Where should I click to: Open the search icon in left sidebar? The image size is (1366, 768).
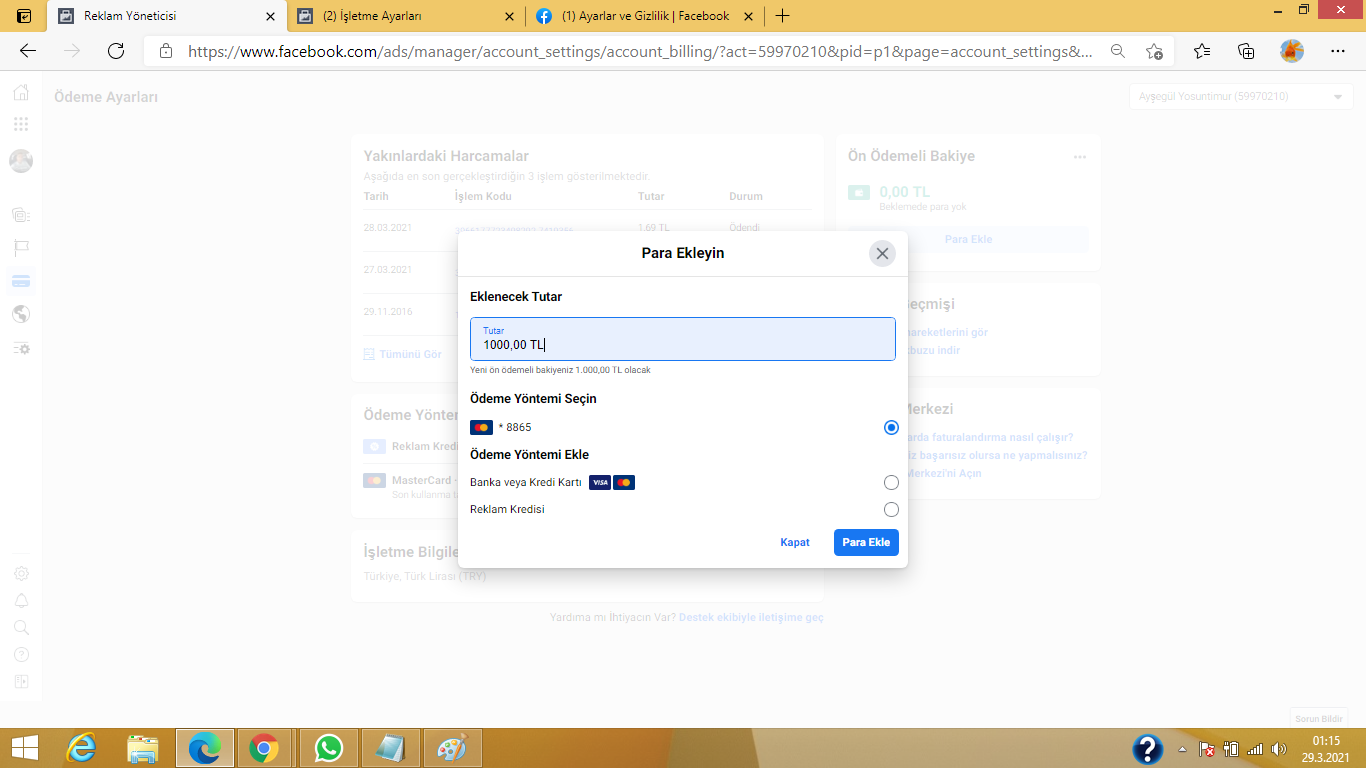coord(21,628)
